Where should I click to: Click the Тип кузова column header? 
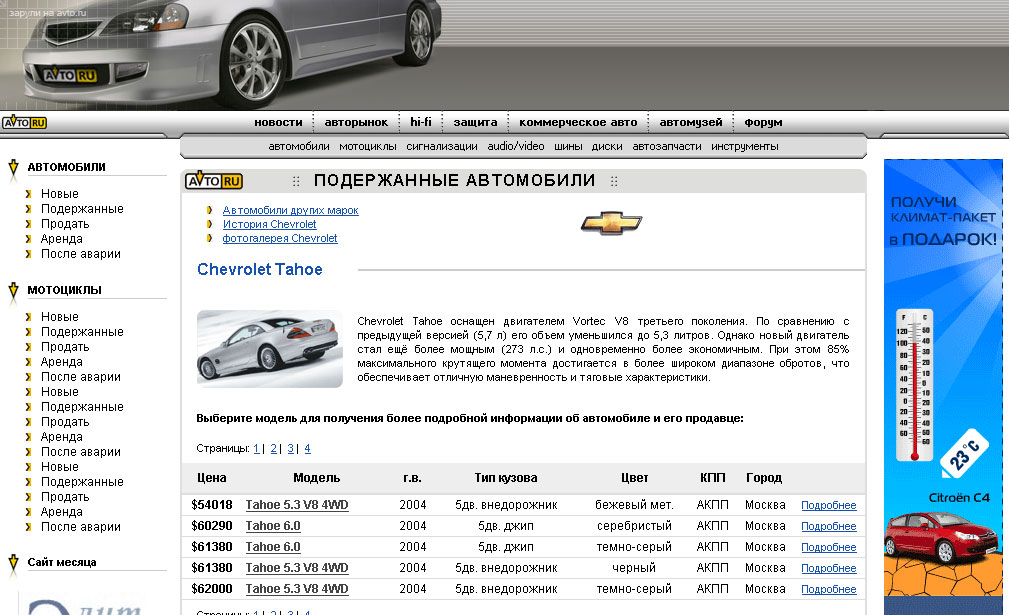(506, 478)
